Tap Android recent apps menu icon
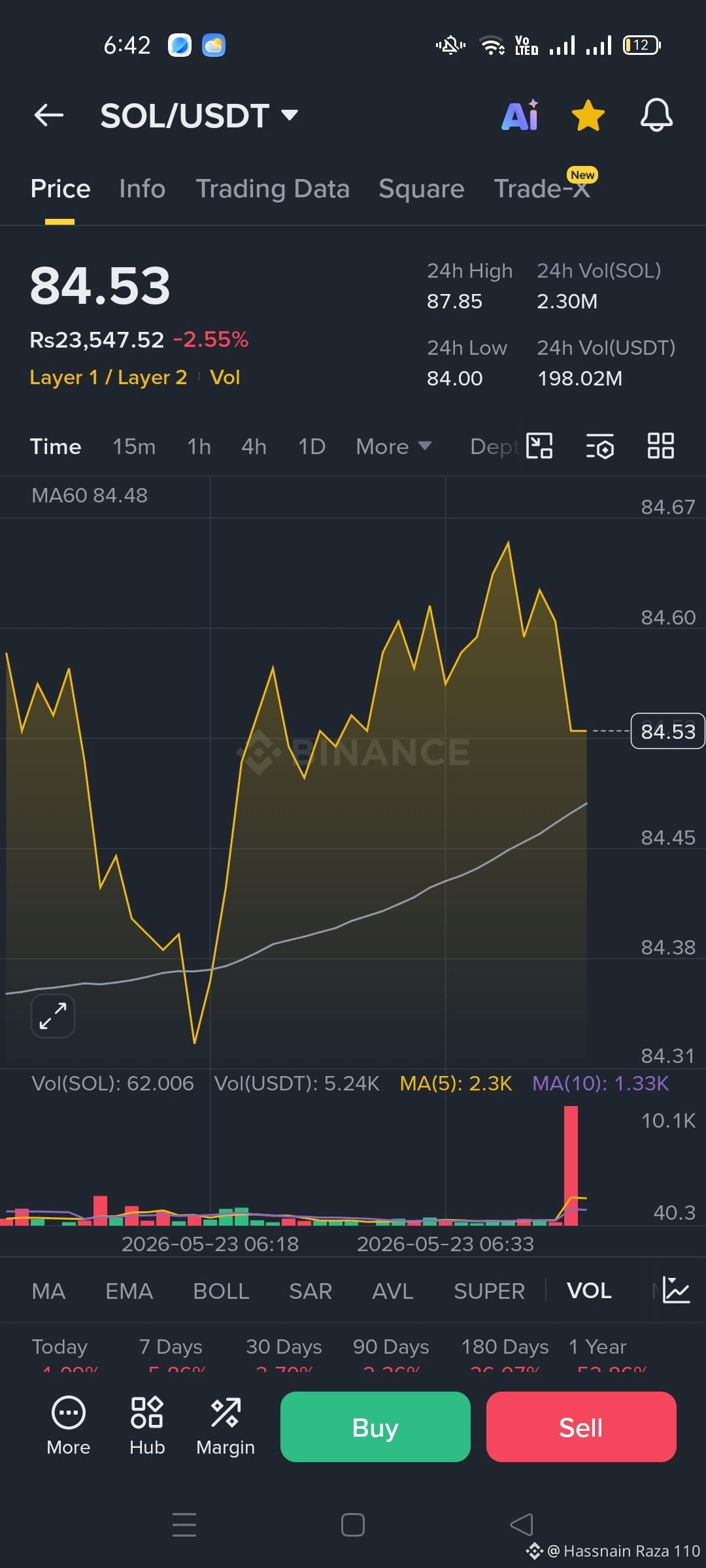The image size is (706, 1568). click(184, 1525)
